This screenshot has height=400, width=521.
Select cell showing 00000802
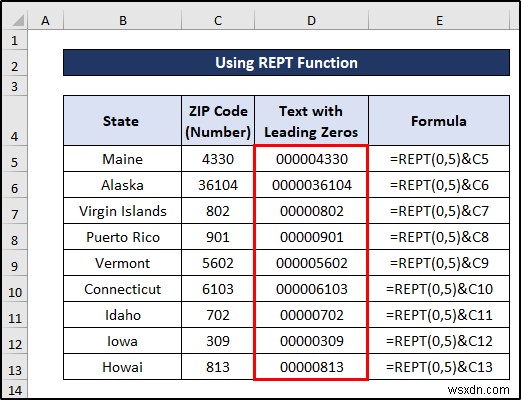pos(311,211)
